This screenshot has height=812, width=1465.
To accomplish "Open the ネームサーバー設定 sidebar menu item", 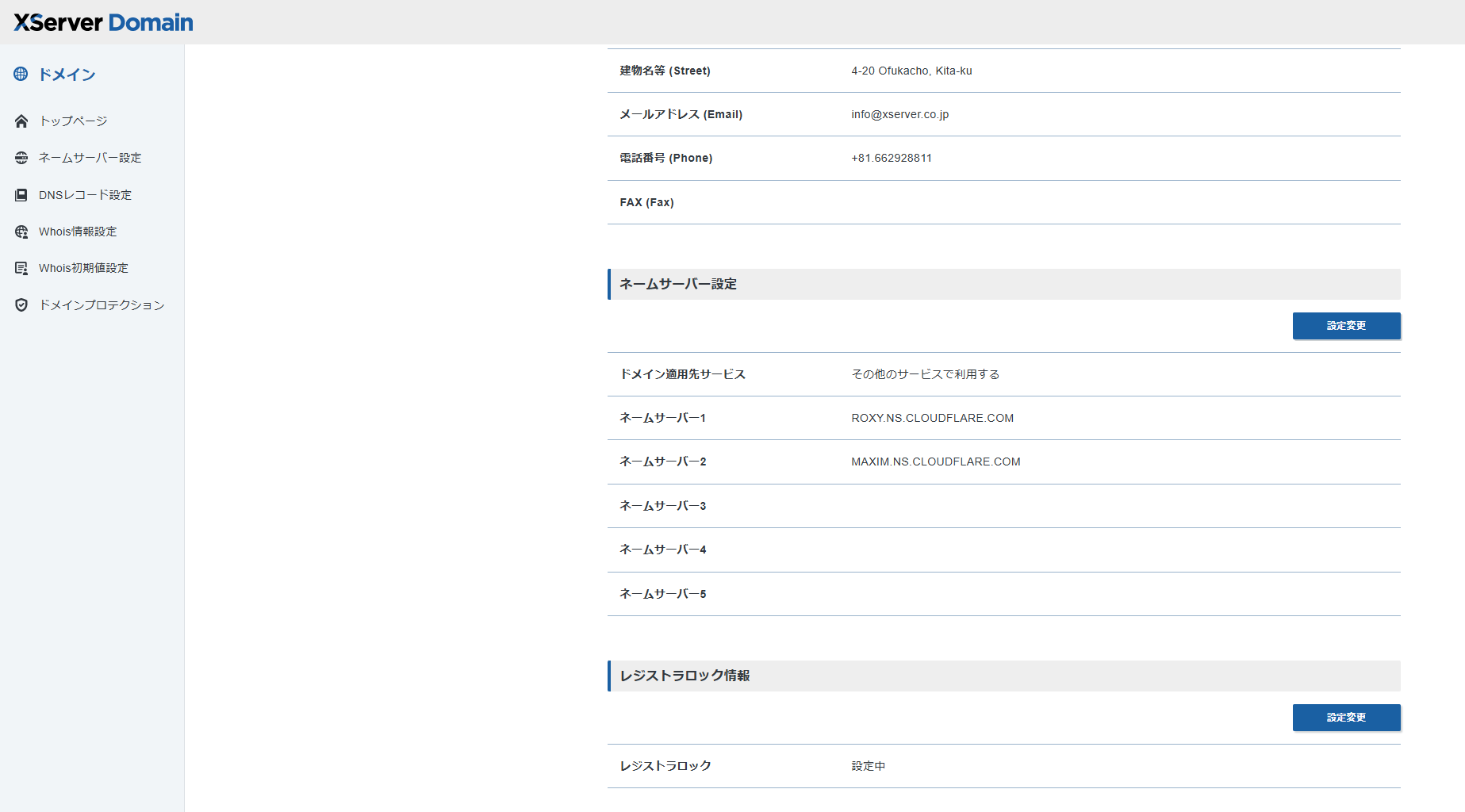I will [90, 158].
